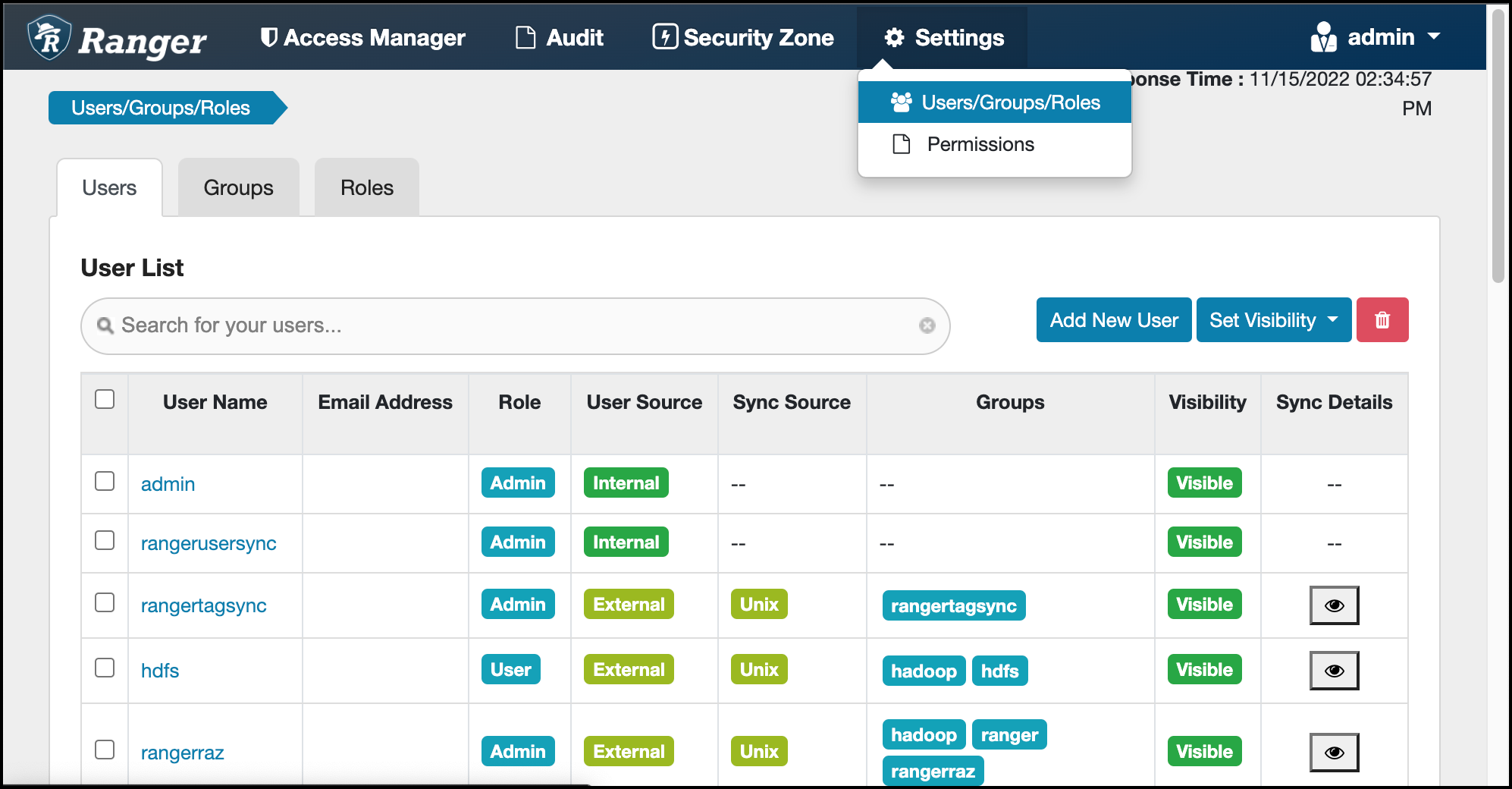Open the admin account dropdown
Image resolution: width=1512 pixels, height=789 pixels.
1376,37
